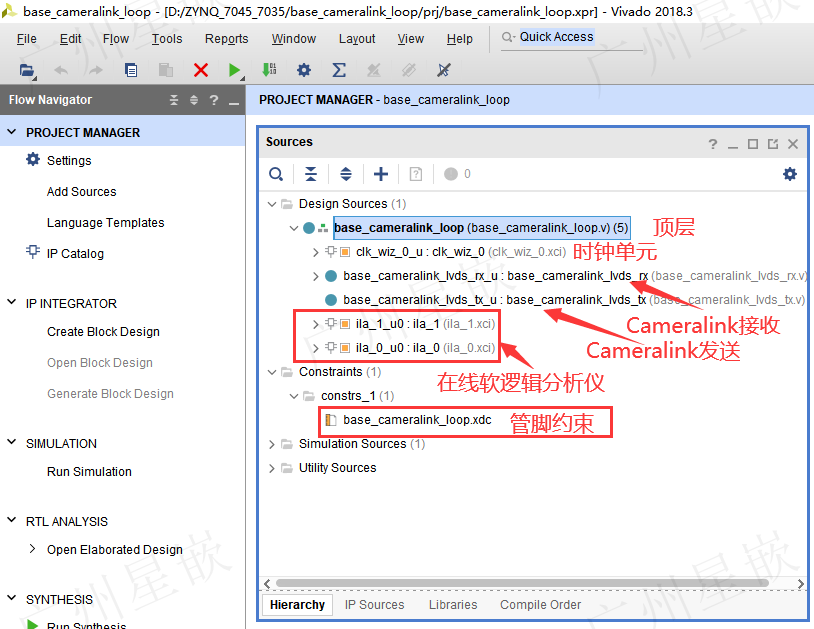Collapse PROJECT MANAGER section
This screenshot has width=814, height=629.
(11, 132)
